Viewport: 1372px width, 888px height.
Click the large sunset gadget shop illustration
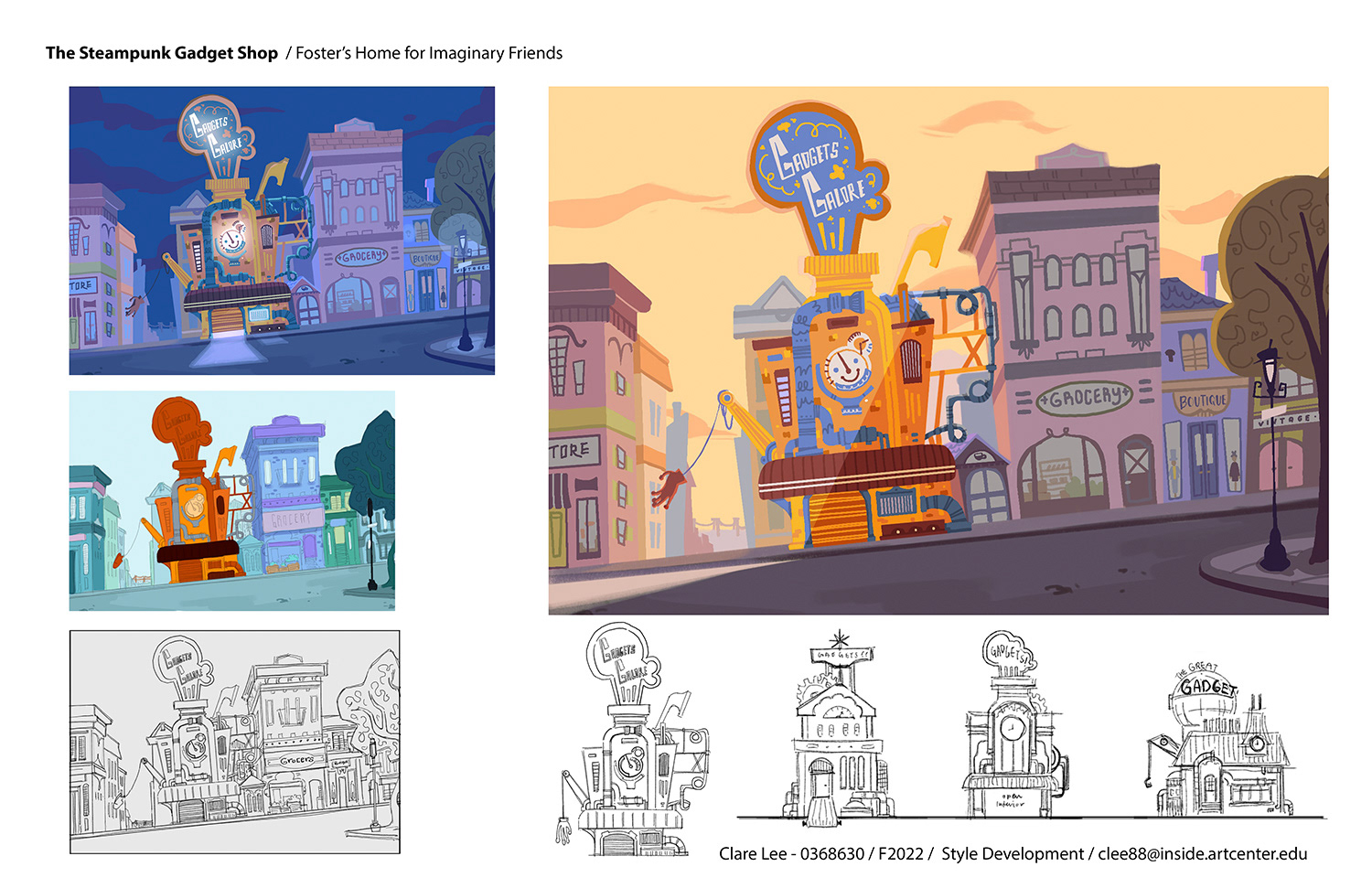(938, 350)
